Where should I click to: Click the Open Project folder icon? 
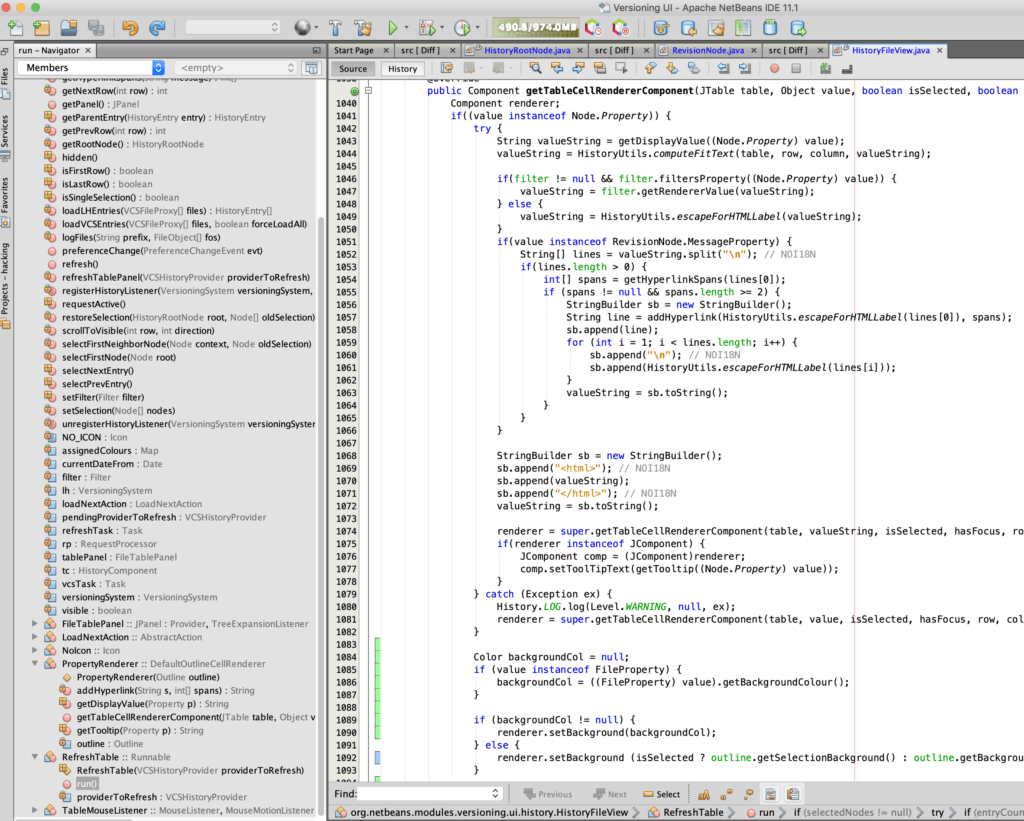(68, 28)
